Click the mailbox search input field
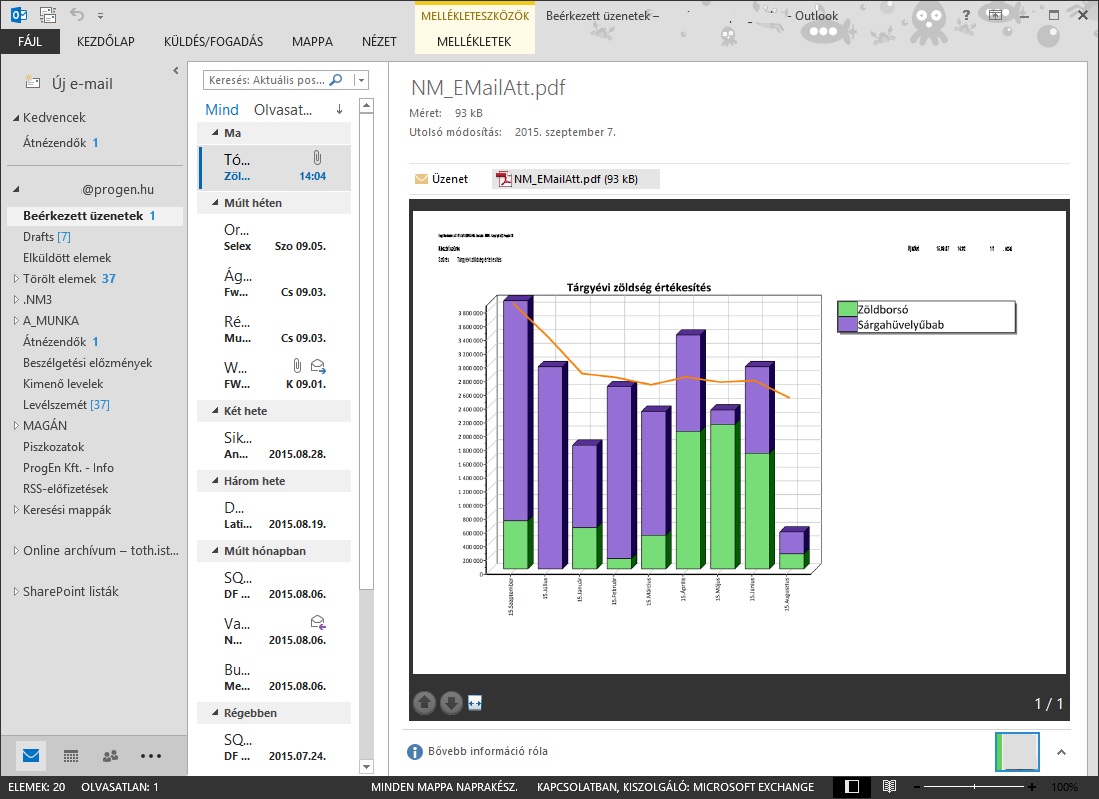Viewport: 1099px width, 799px height. 265,80
